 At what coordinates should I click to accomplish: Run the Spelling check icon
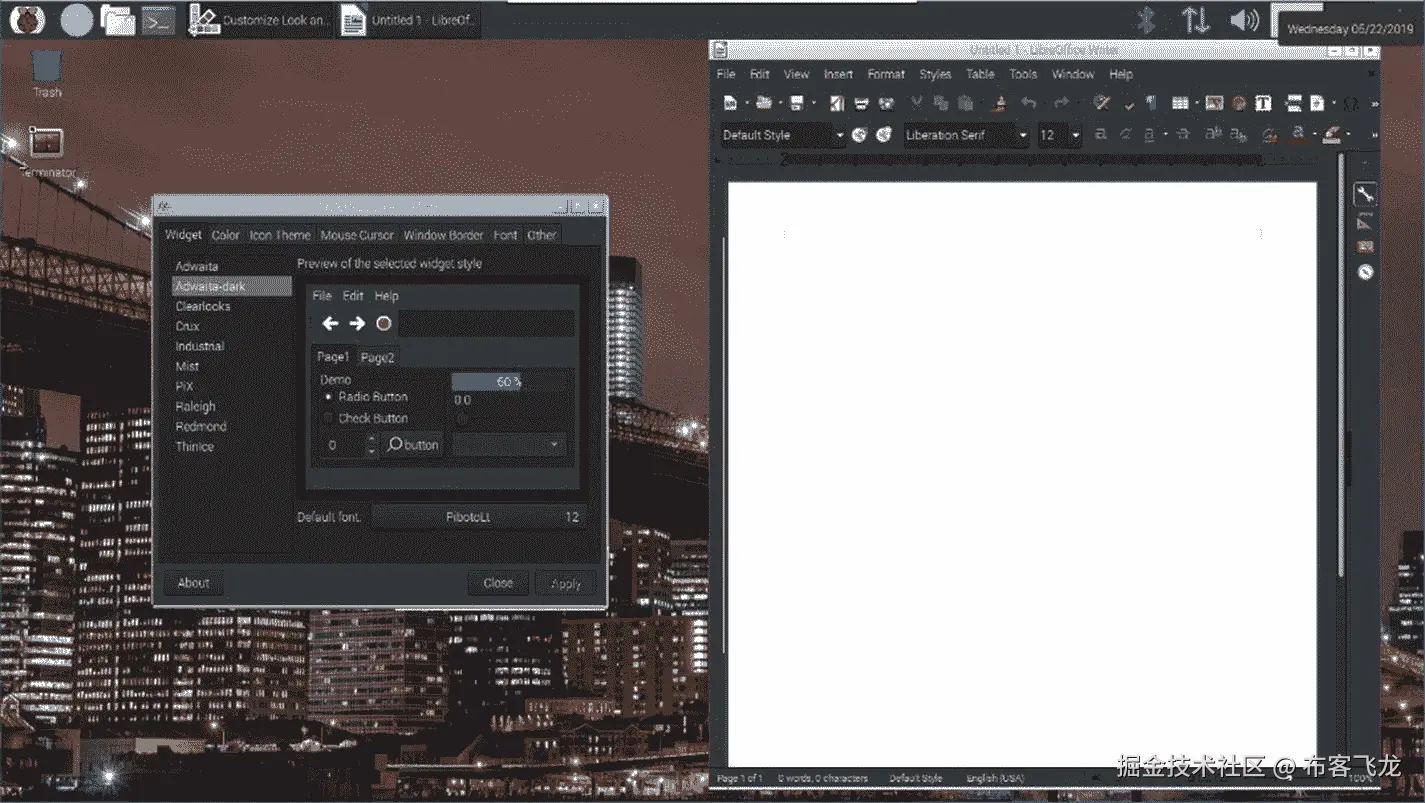tap(1129, 104)
